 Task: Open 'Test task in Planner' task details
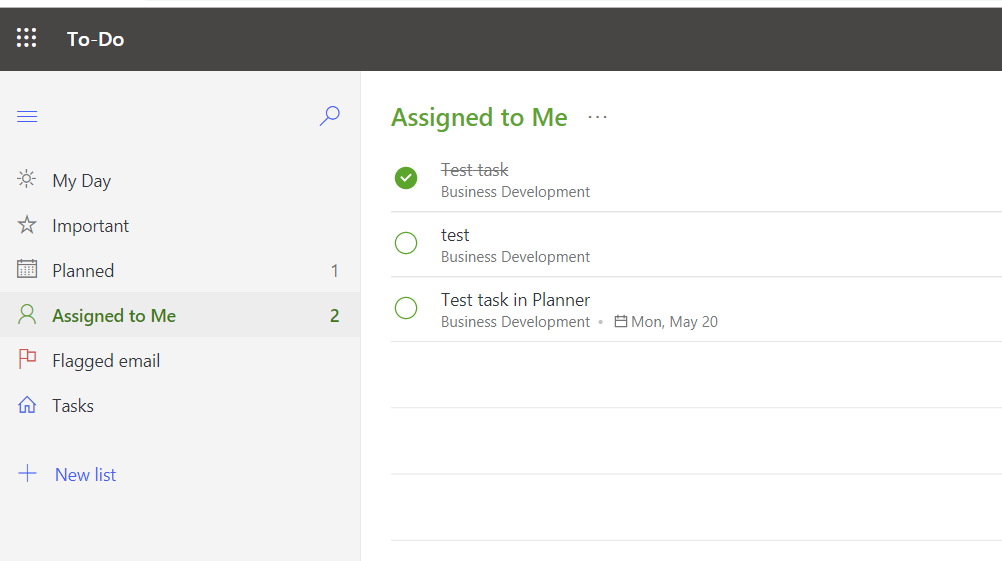click(515, 300)
